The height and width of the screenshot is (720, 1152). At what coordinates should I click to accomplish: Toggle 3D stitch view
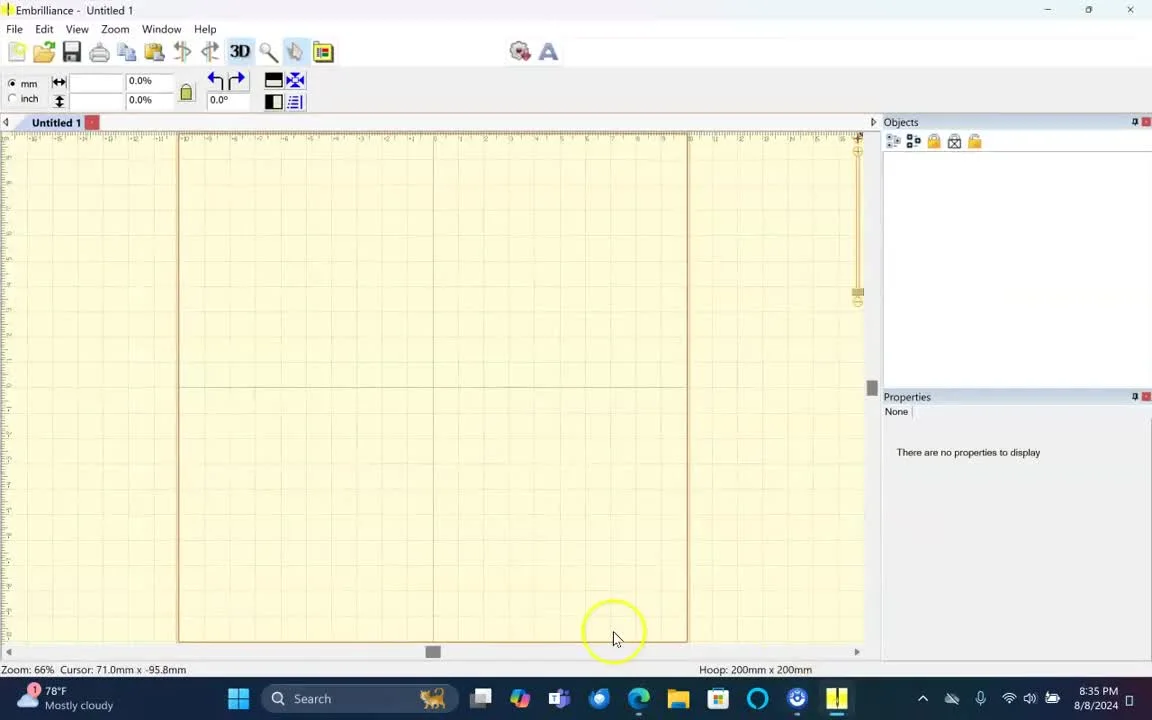pyautogui.click(x=240, y=51)
